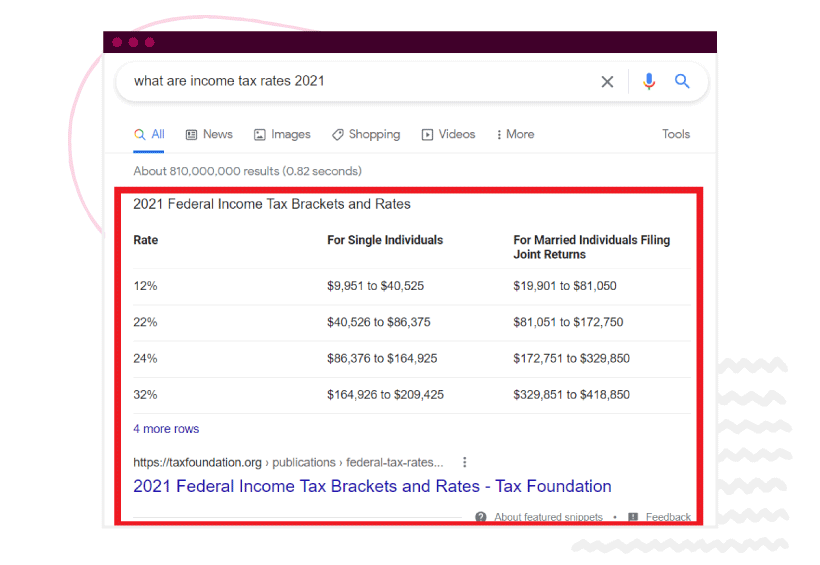The width and height of the screenshot is (820, 565).
Task: Click the Feedback link
Action: point(668,517)
